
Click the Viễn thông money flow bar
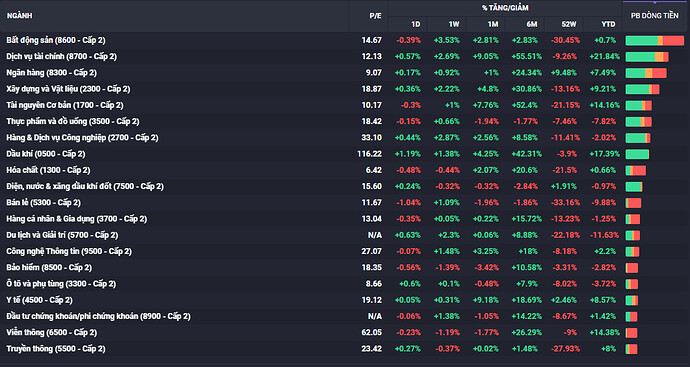[x=631, y=333]
